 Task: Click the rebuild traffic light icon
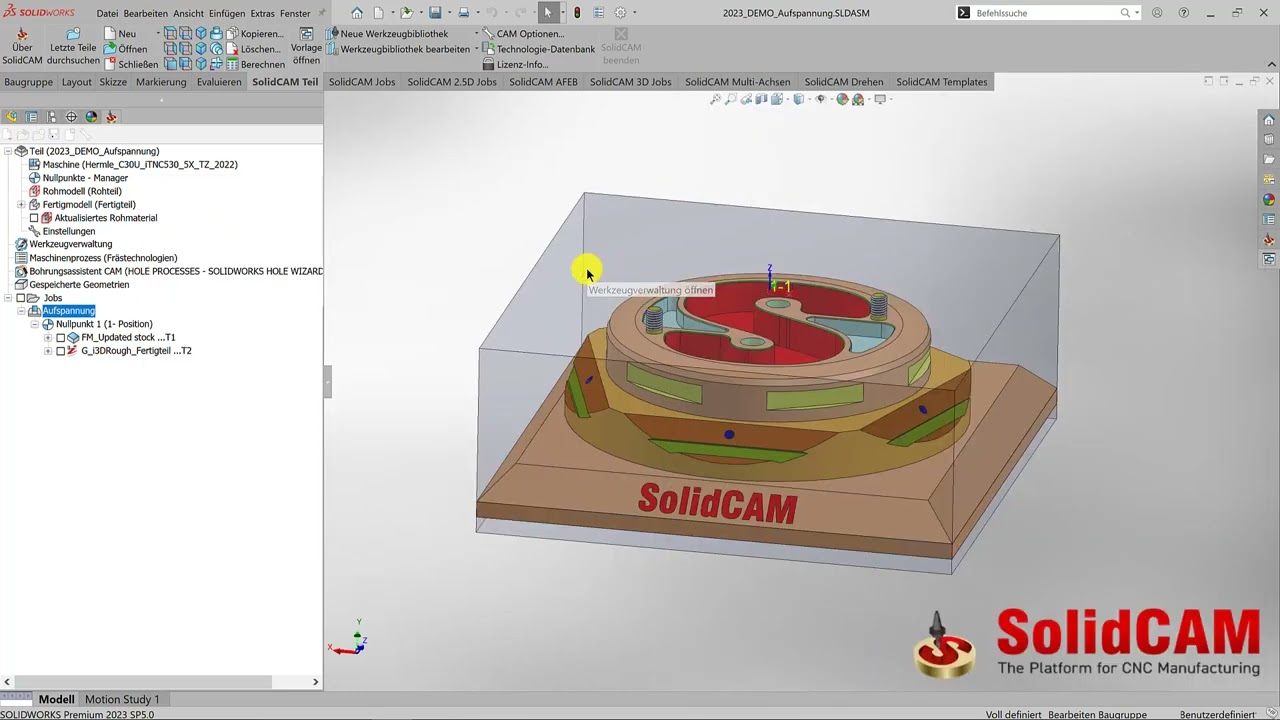coord(577,13)
